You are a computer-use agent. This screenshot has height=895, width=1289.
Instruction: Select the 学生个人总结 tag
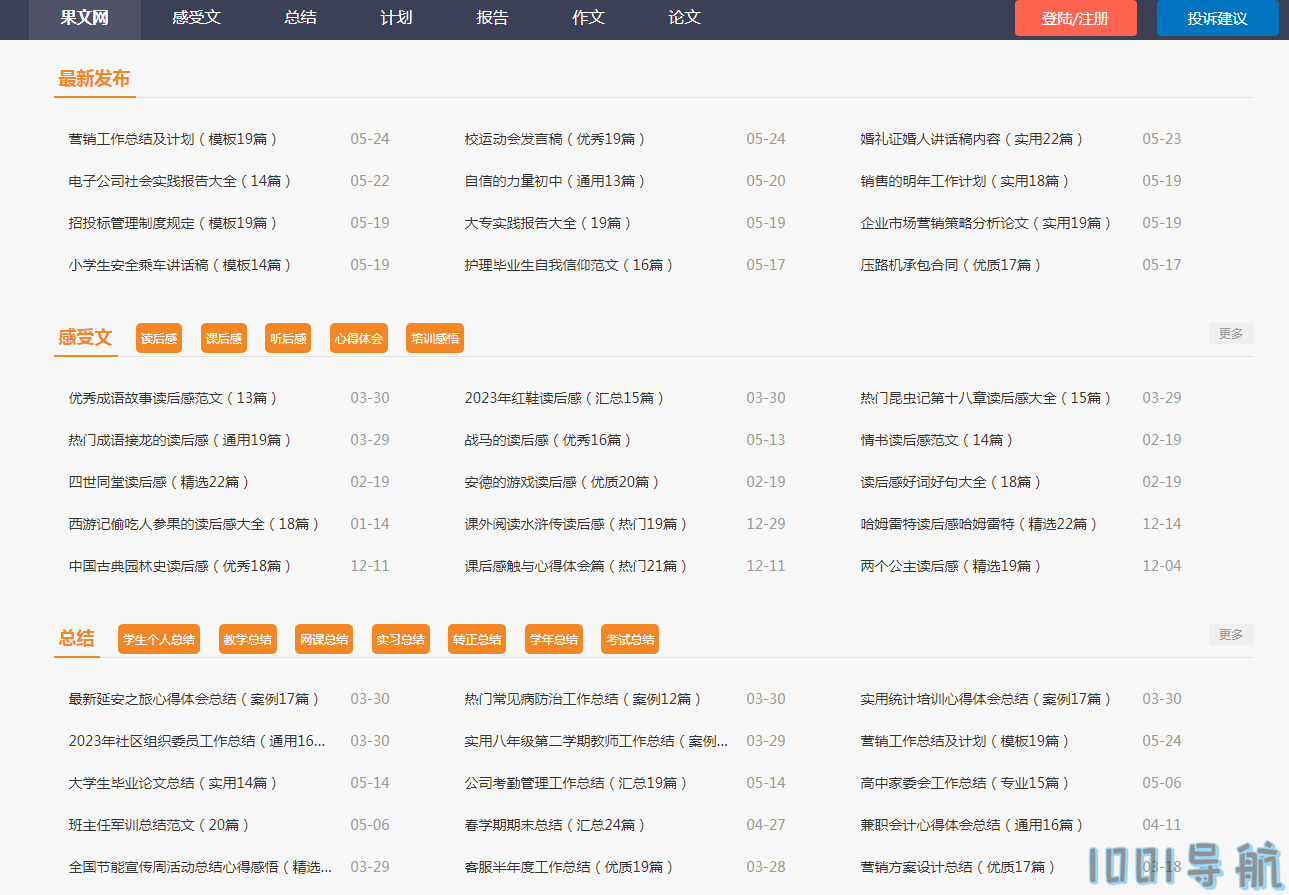click(158, 640)
